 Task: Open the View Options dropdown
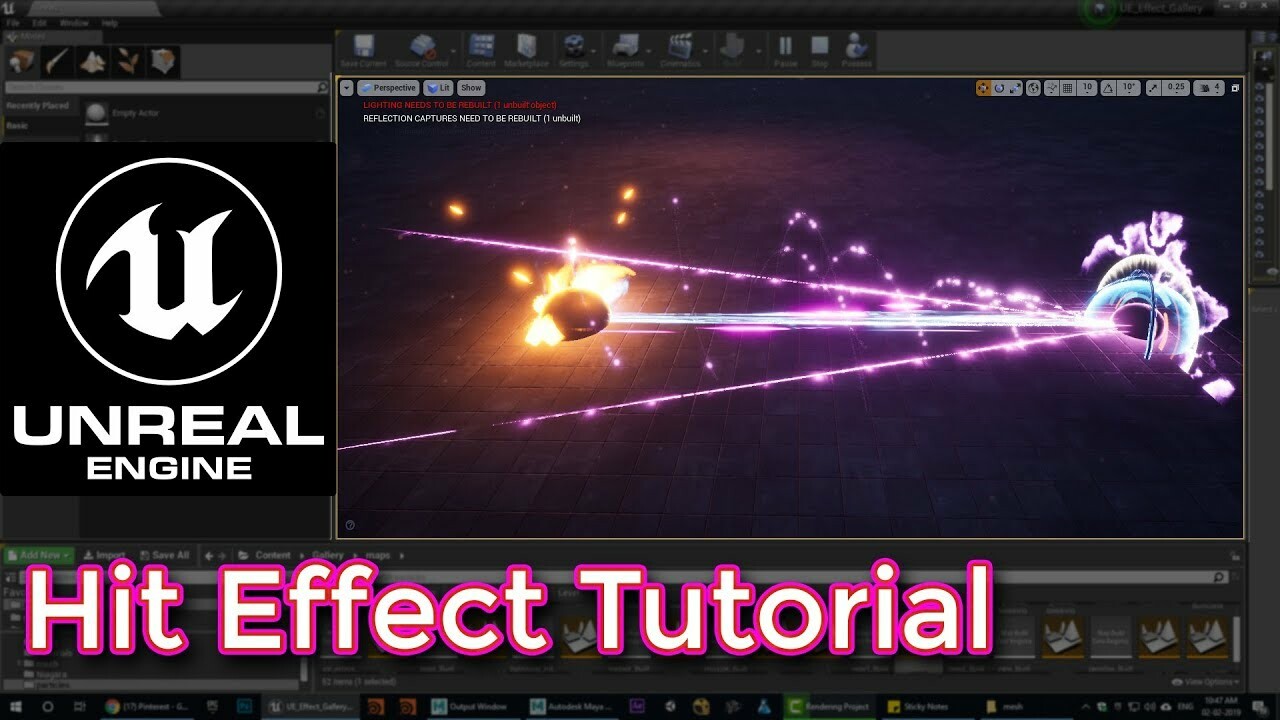point(1204,682)
